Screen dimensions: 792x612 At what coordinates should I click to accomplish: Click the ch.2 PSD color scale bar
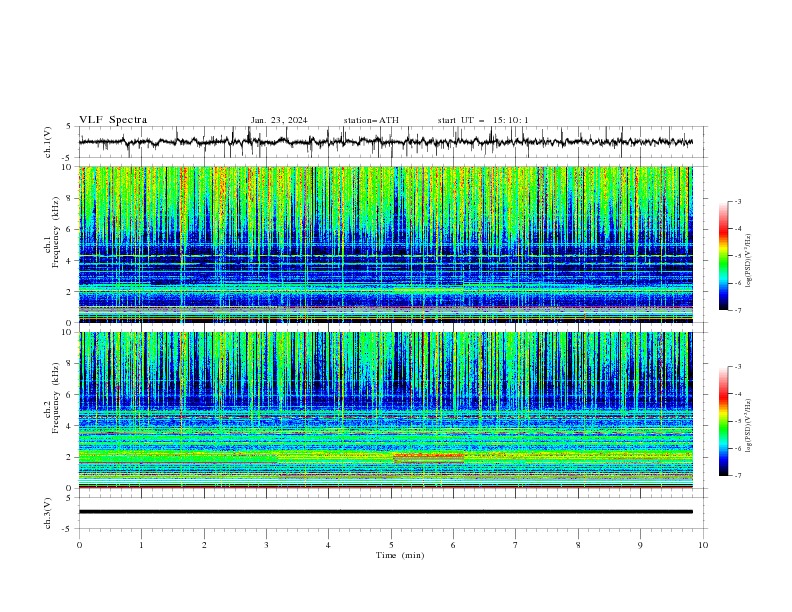pyautogui.click(x=724, y=421)
